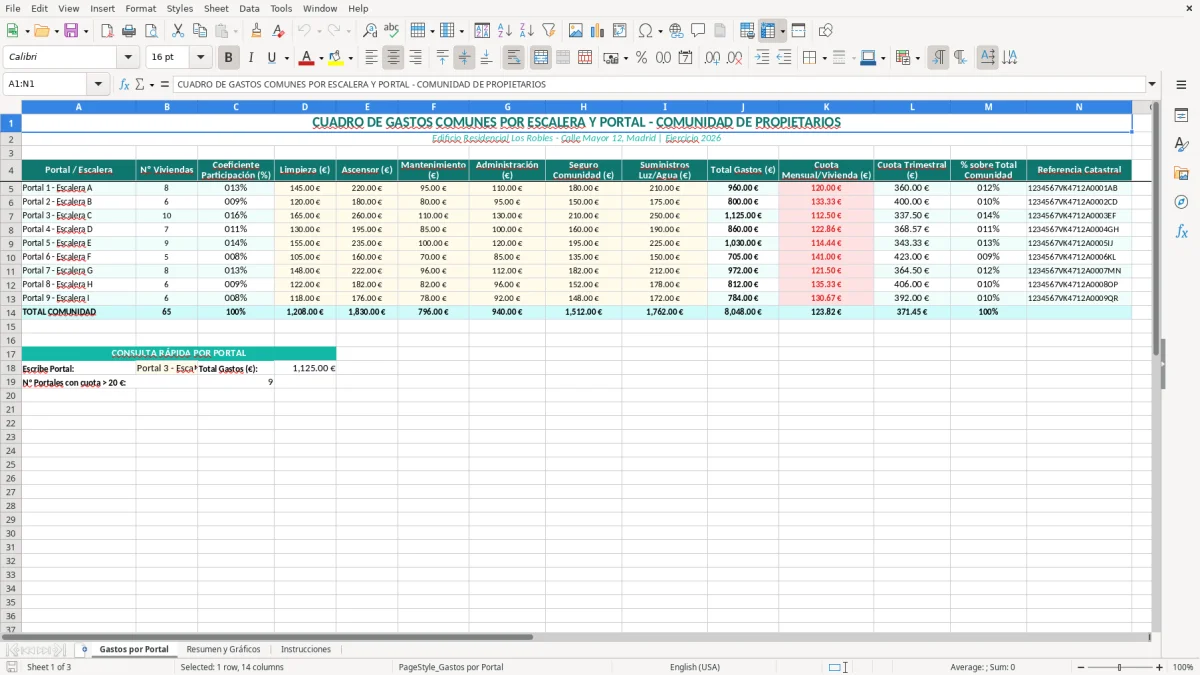Open the Font Size dropdown

click(x=200, y=58)
